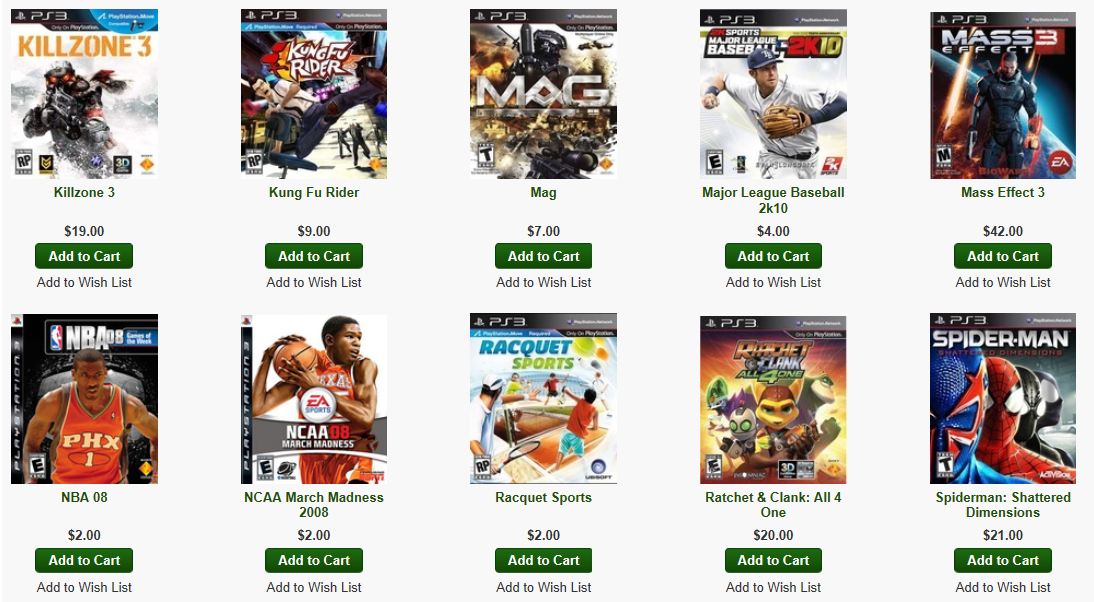The image size is (1094, 602).
Task: View the MAG game cover thumbnail
Action: [x=544, y=94]
